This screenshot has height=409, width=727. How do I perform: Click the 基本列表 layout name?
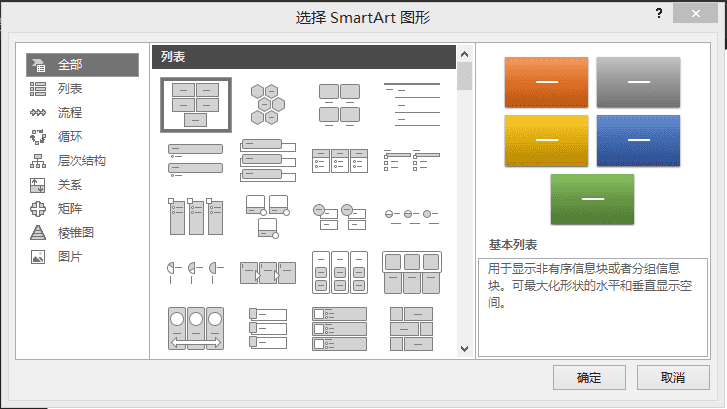click(x=513, y=244)
